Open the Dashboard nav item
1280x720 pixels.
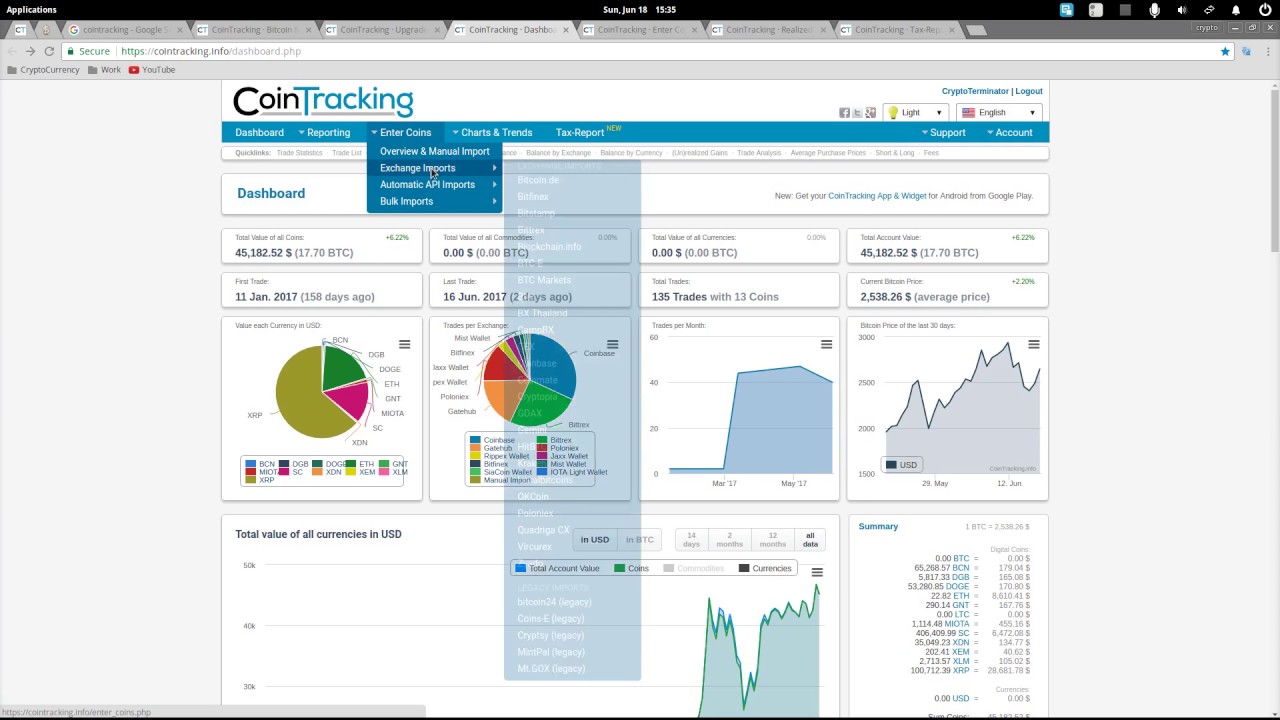pos(259,132)
